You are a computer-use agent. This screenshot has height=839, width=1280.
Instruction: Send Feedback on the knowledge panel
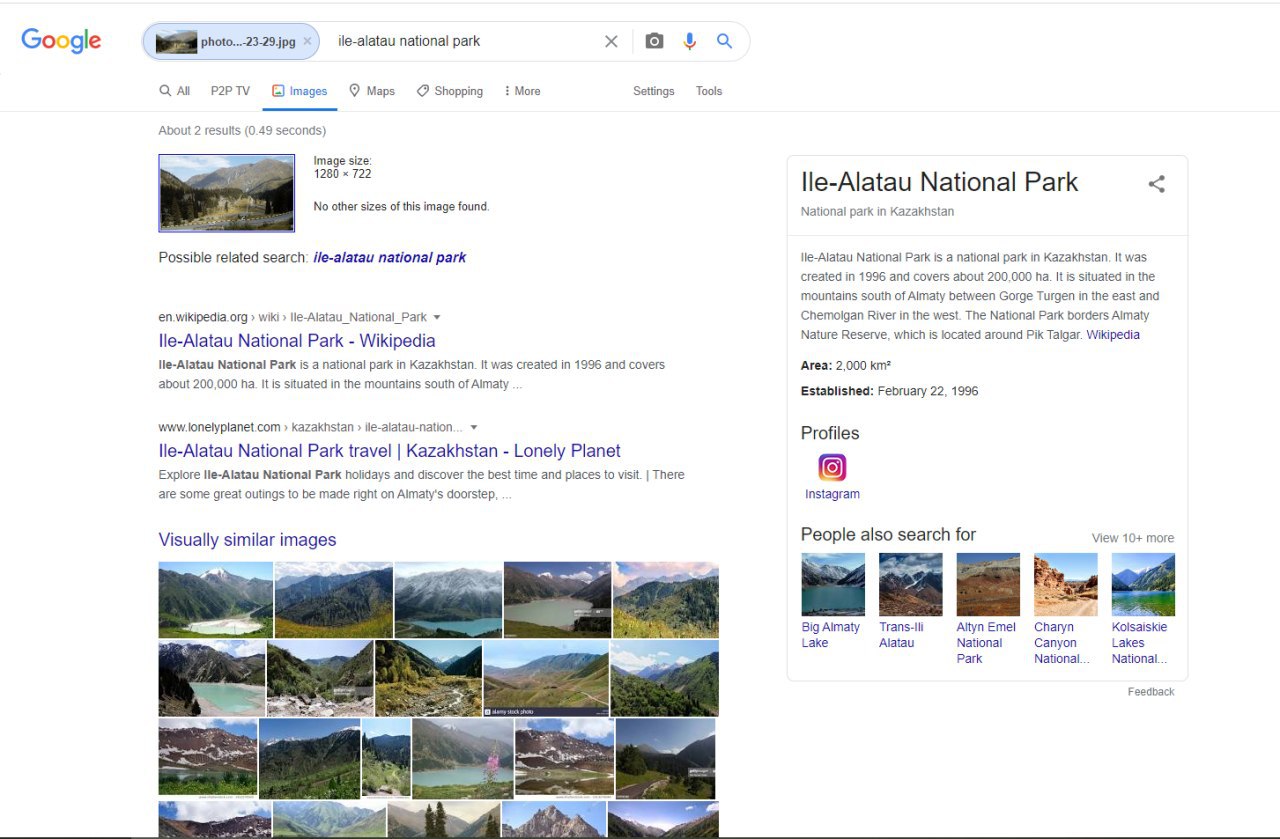point(1151,692)
